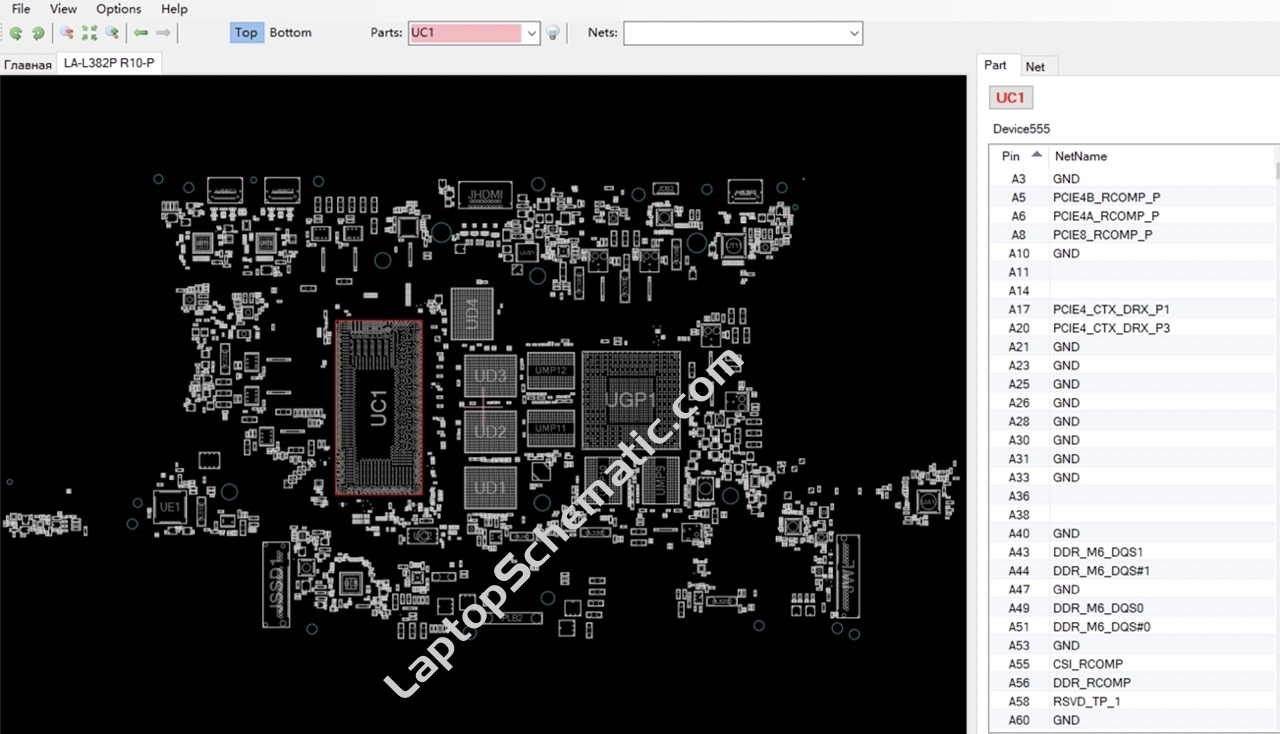Click the light bulb highlight icon
This screenshot has width=1280, height=734.
point(552,33)
